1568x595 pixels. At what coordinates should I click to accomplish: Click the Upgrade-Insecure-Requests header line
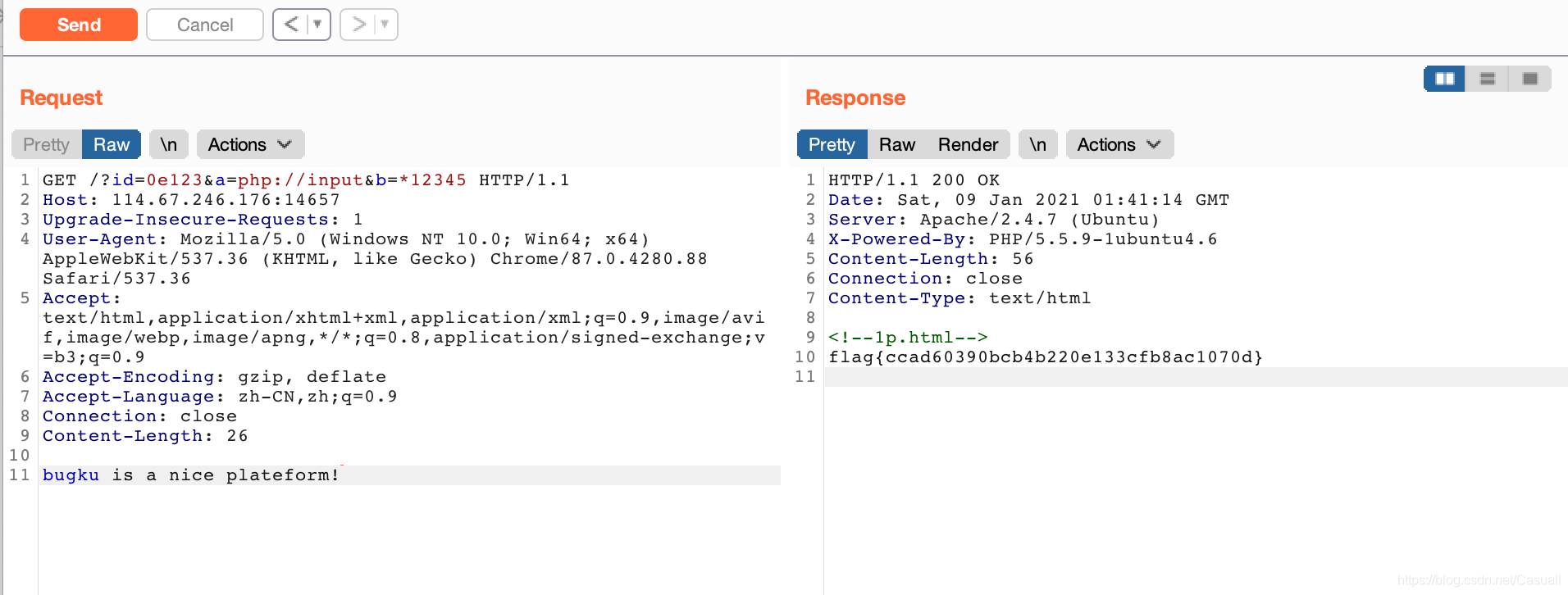[203, 220]
